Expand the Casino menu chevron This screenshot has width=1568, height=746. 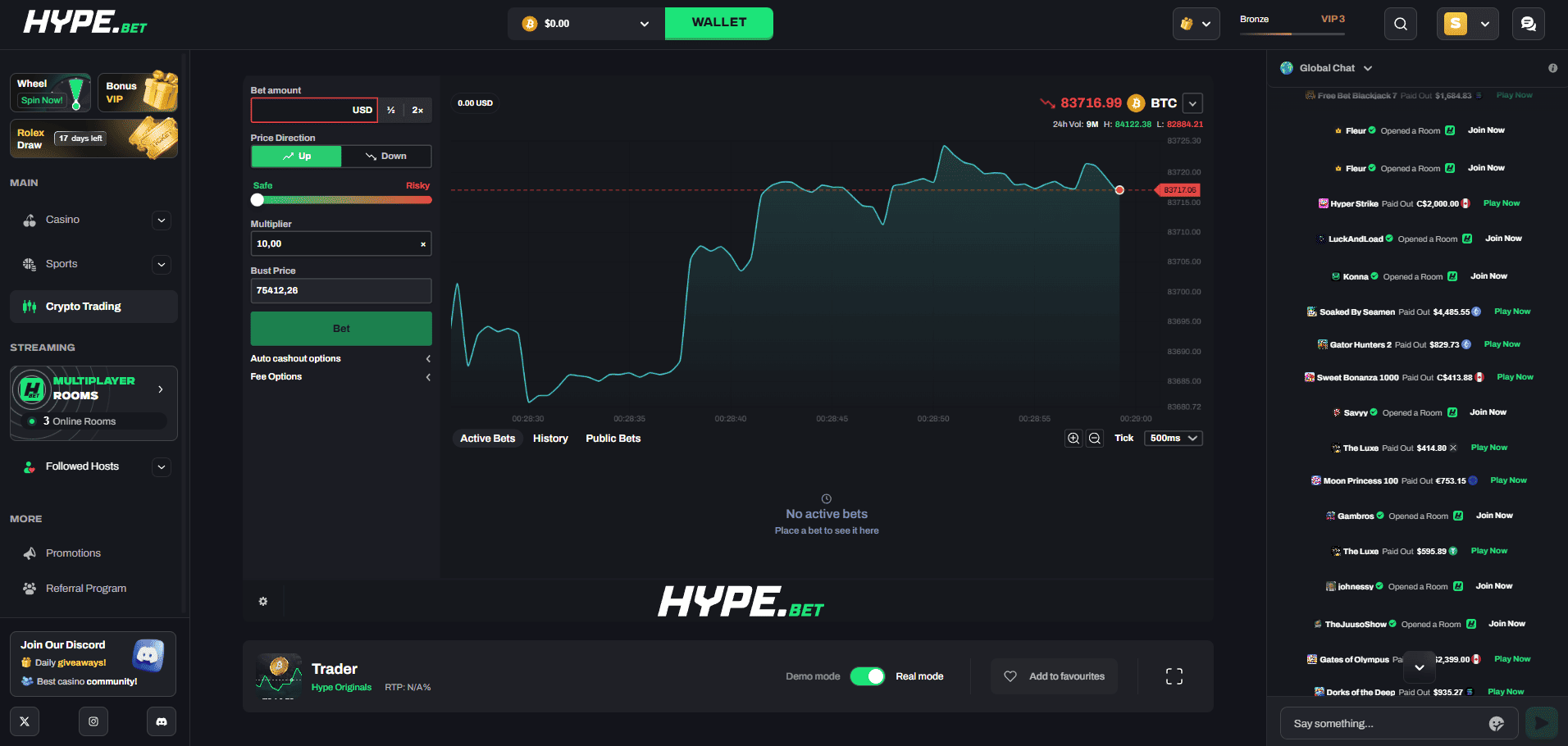point(162,220)
